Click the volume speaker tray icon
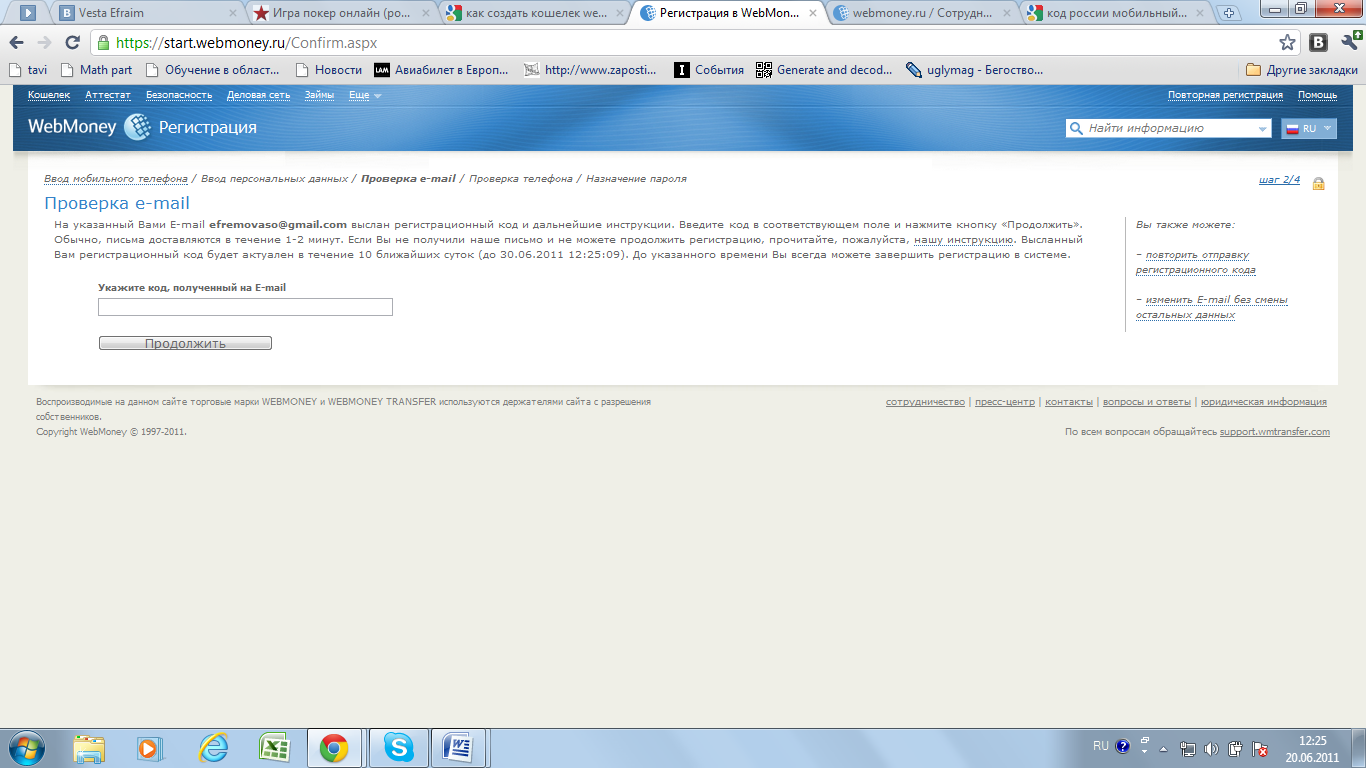The width and height of the screenshot is (1366, 768). point(1211,748)
